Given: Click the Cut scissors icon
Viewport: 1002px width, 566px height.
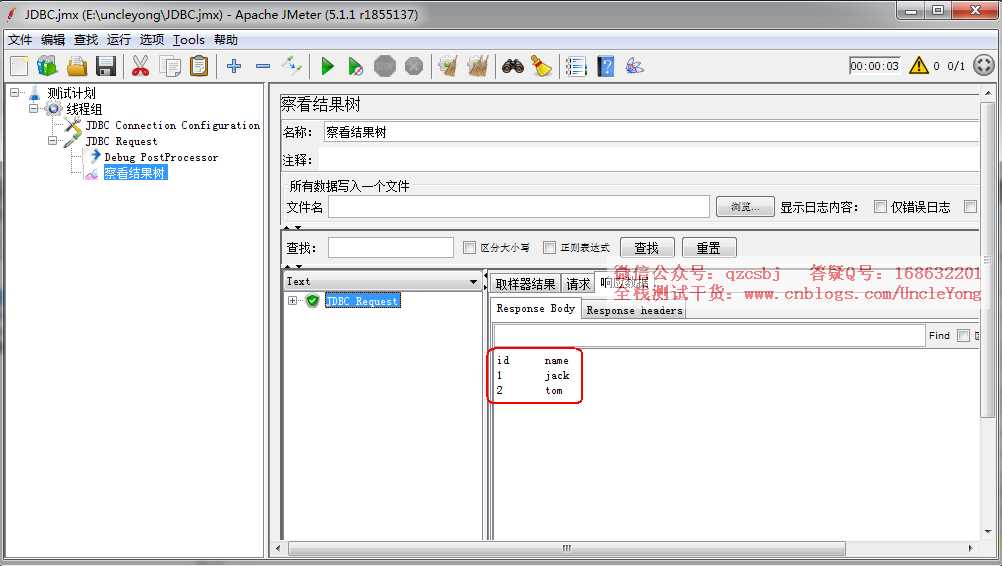Looking at the screenshot, I should pyautogui.click(x=141, y=66).
